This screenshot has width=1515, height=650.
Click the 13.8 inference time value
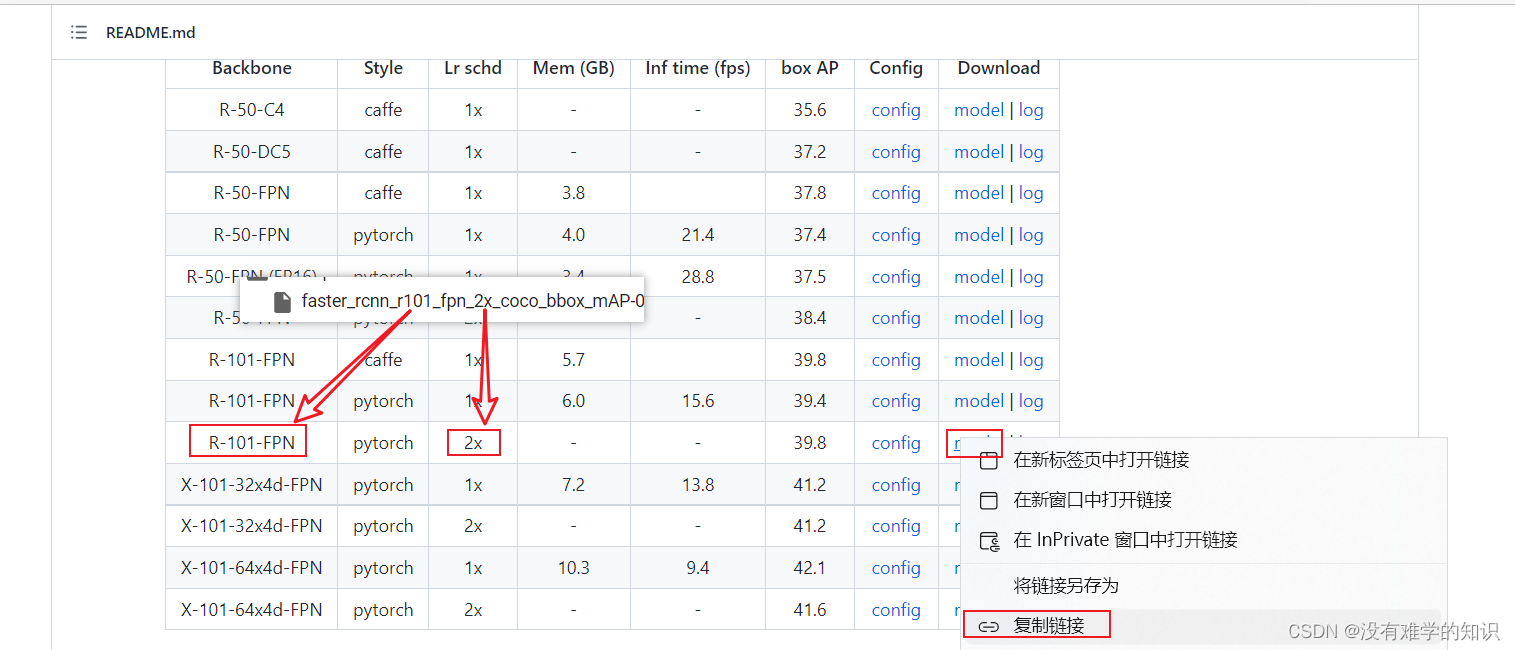[x=698, y=485]
